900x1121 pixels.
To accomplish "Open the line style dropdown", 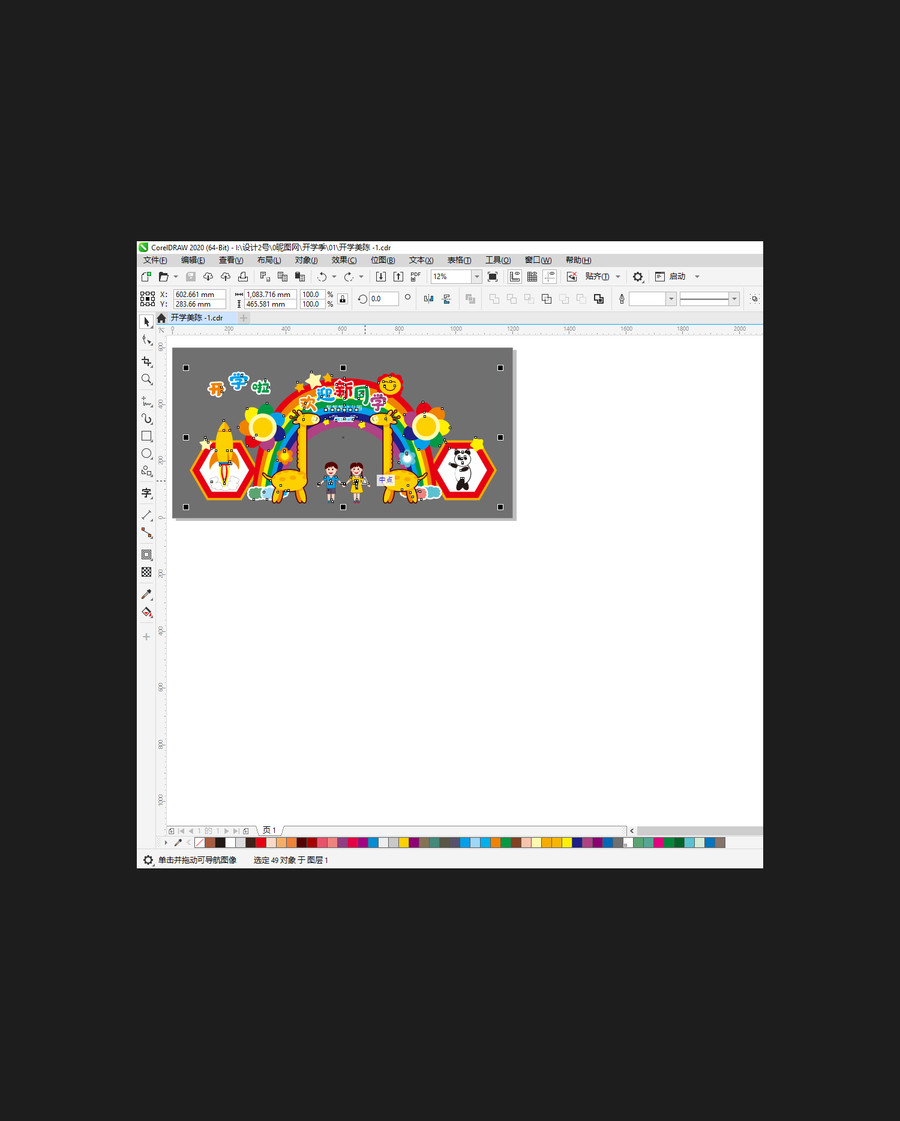I will [734, 299].
